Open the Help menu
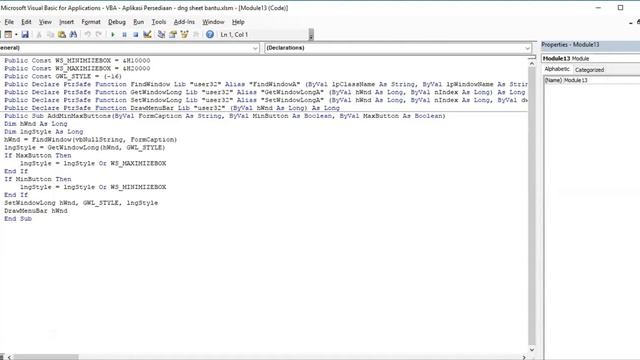Image resolution: width=640 pixels, height=360 pixels. pos(238,22)
